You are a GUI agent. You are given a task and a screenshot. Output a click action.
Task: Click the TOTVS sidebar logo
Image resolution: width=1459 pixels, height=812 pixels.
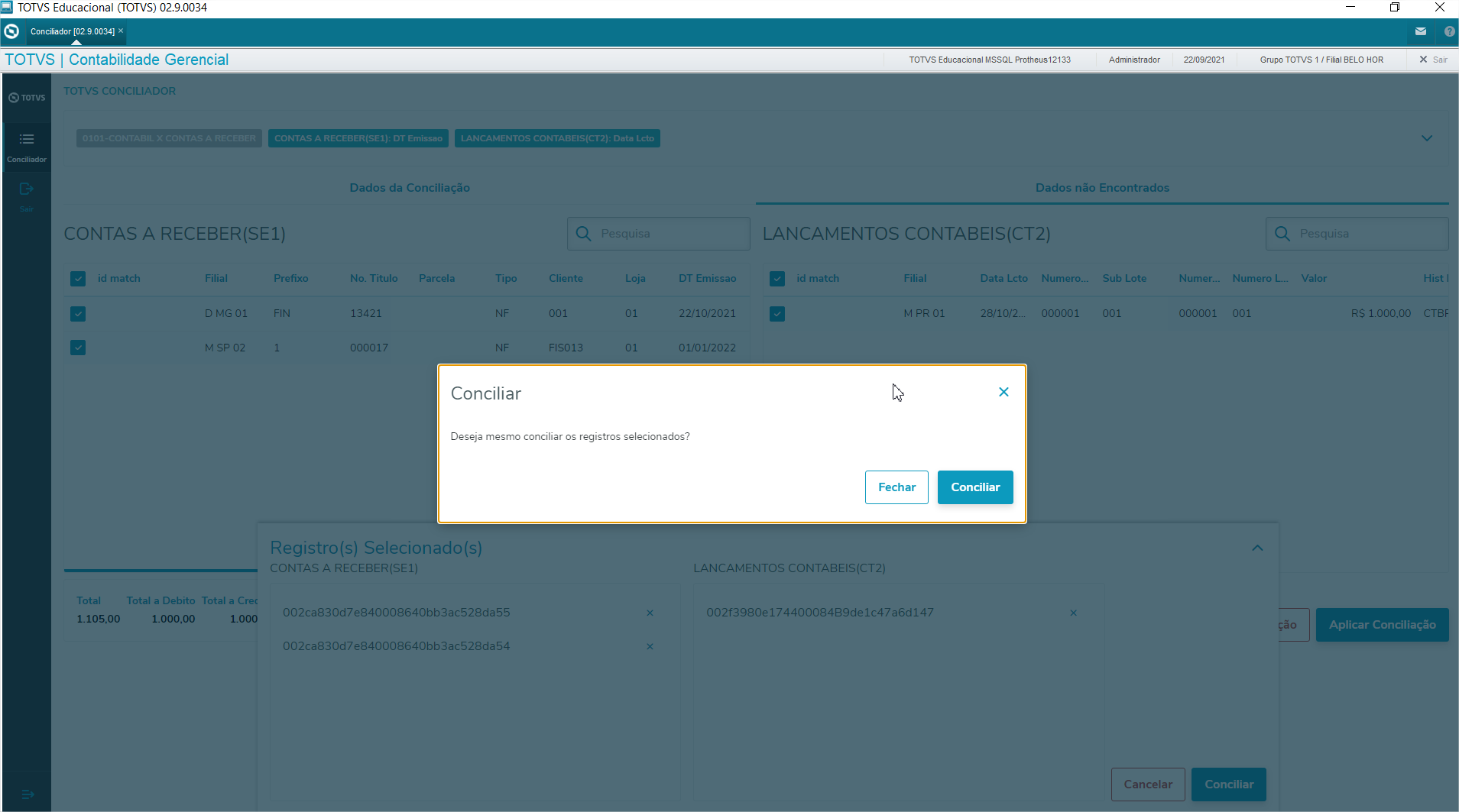(x=27, y=98)
